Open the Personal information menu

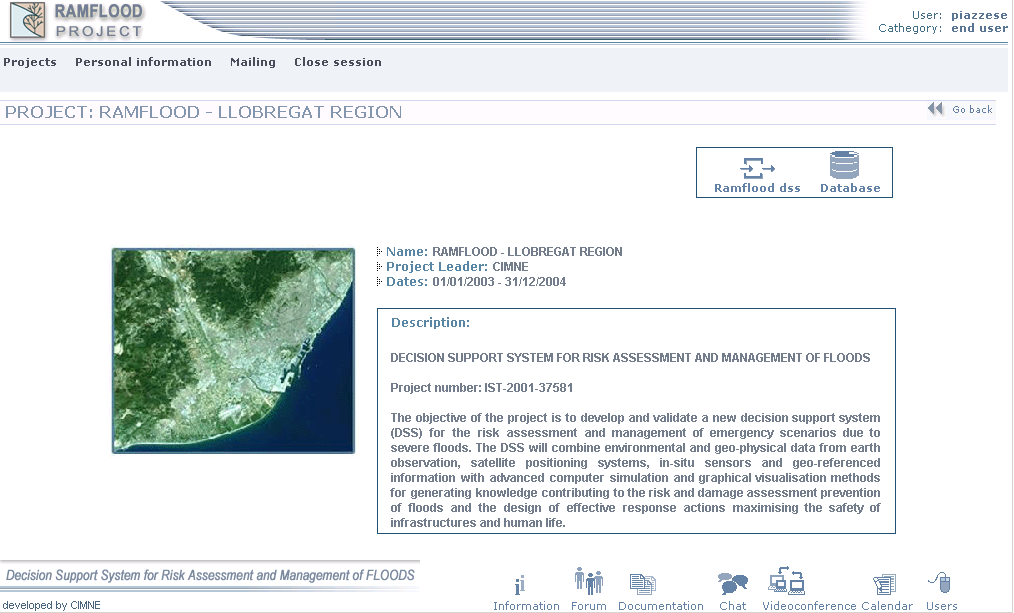click(143, 62)
